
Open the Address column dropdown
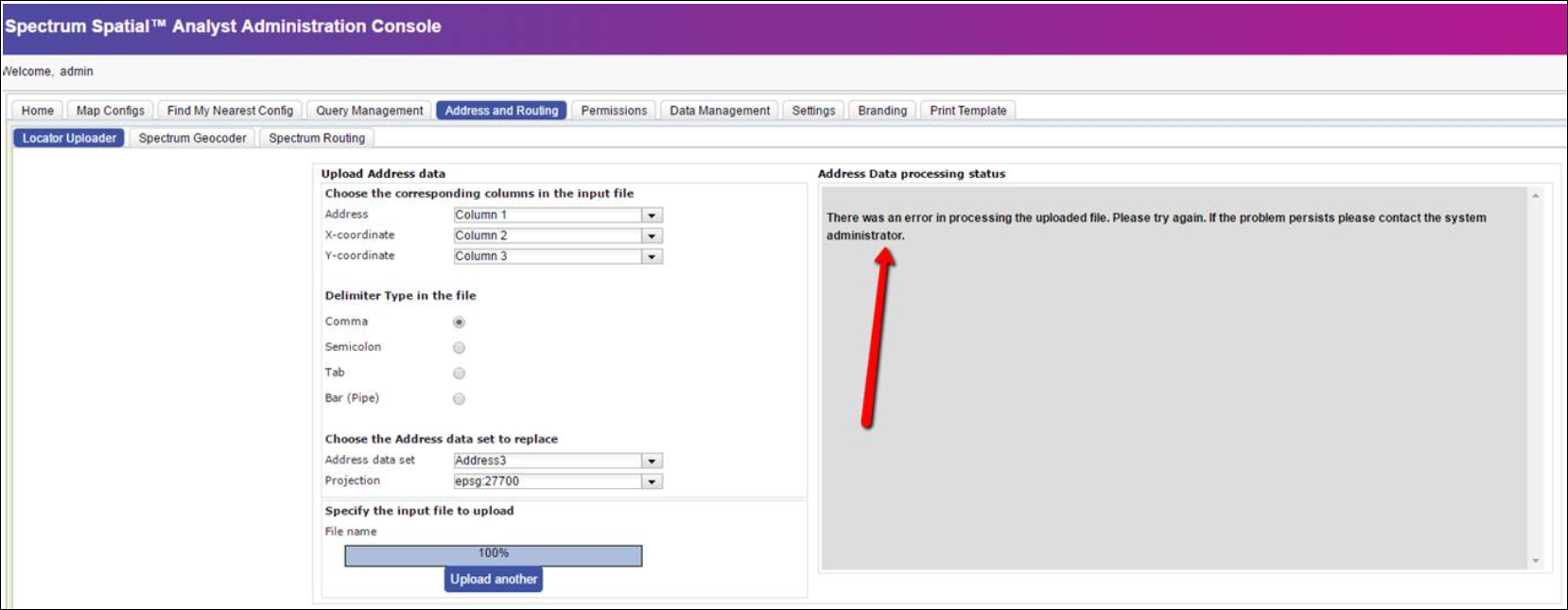(x=652, y=216)
